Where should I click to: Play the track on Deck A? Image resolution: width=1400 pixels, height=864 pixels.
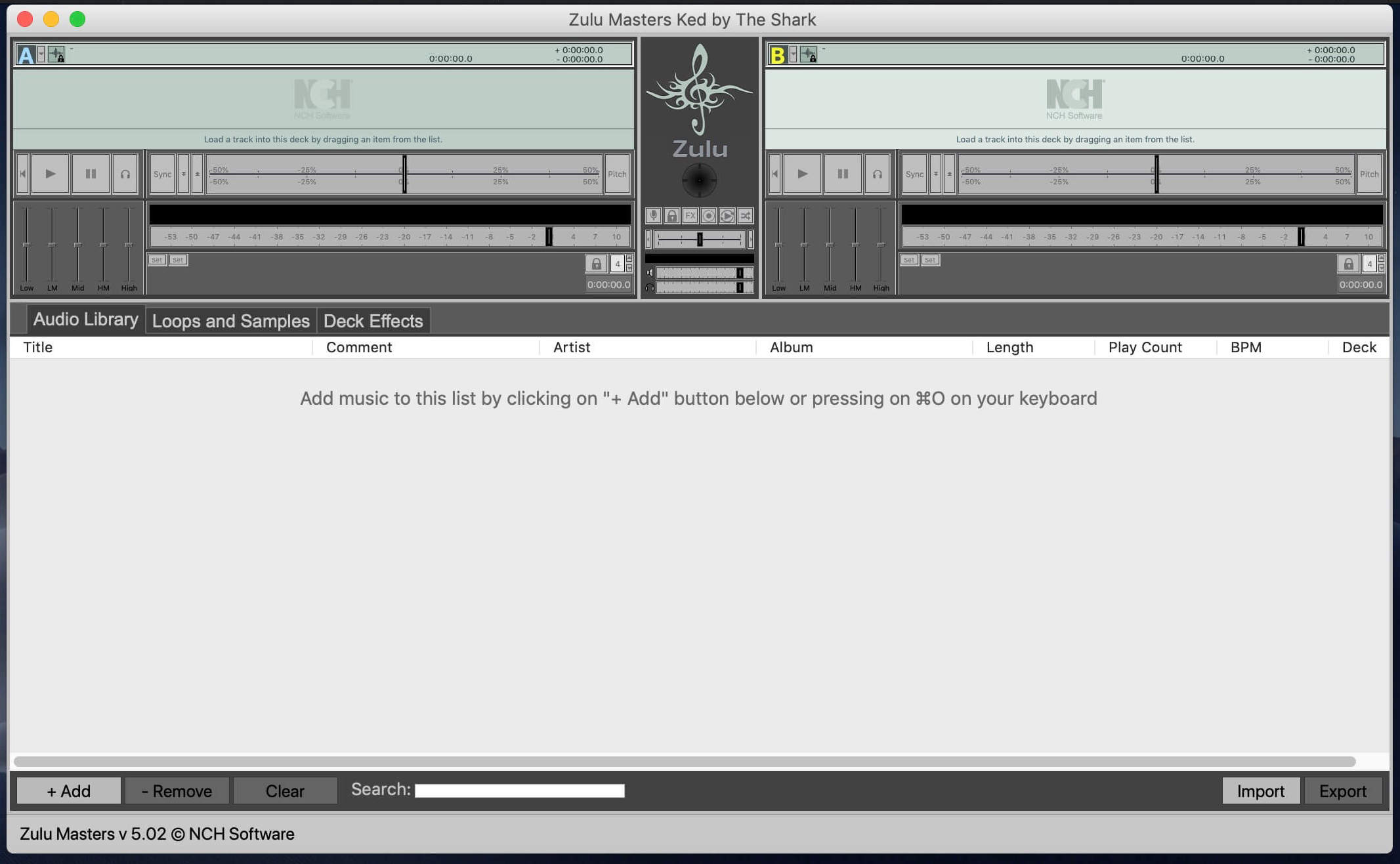(x=50, y=174)
